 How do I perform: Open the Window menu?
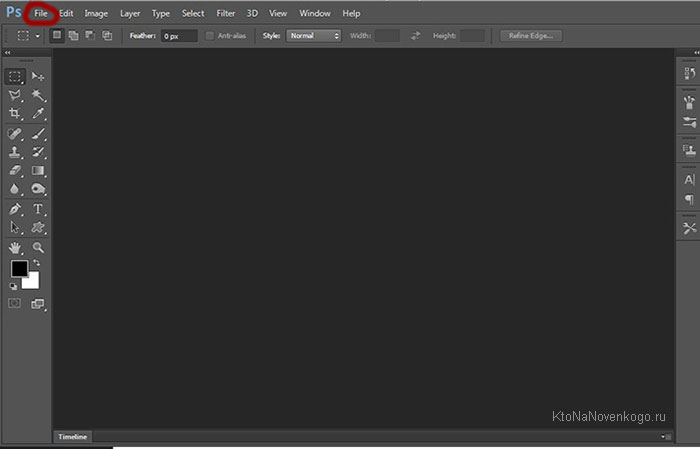[315, 13]
